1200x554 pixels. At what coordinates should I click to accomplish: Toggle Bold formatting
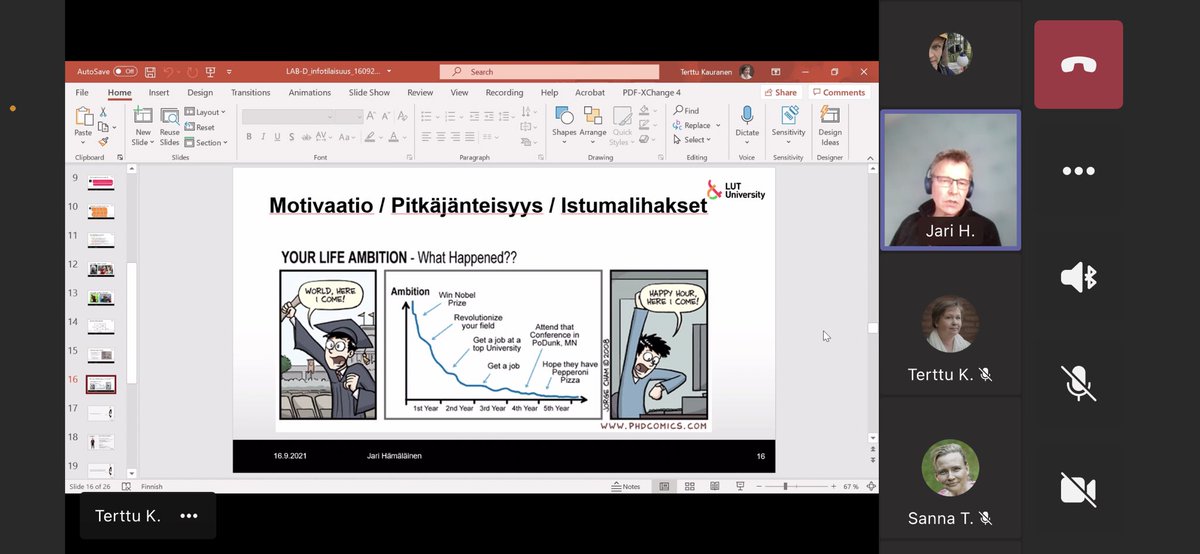pyautogui.click(x=249, y=137)
